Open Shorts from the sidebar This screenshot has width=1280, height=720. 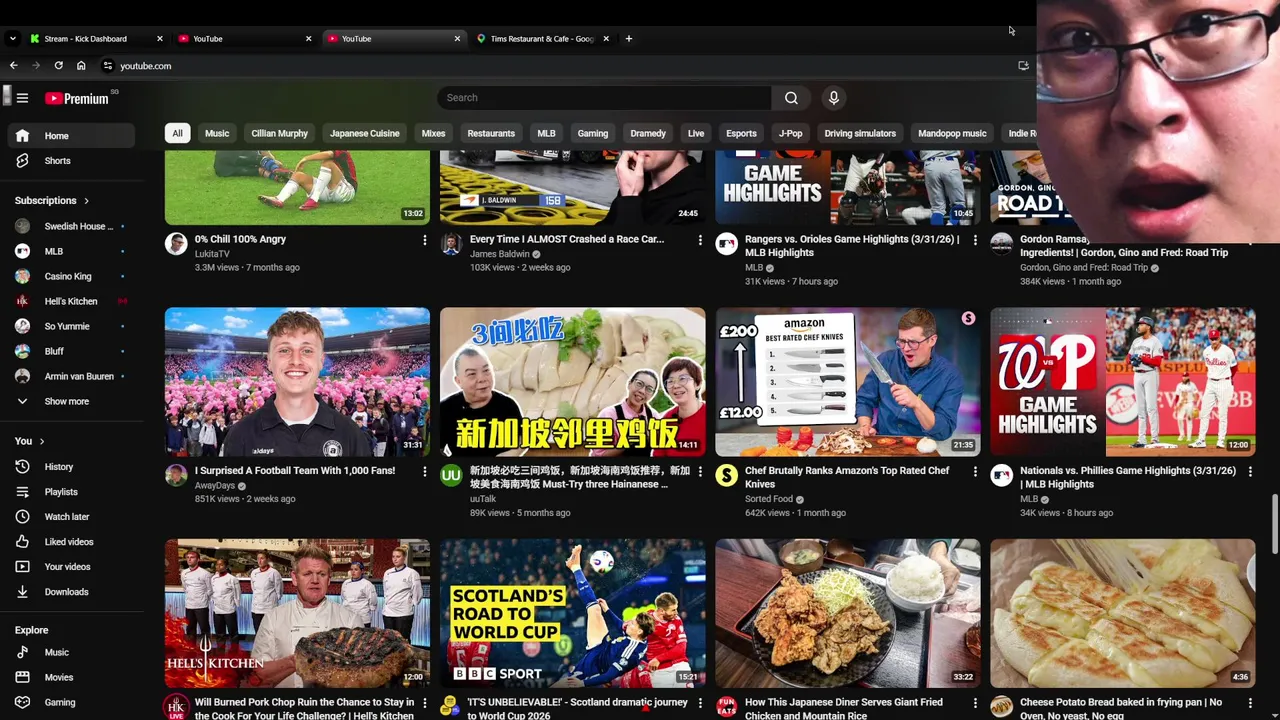(71, 161)
